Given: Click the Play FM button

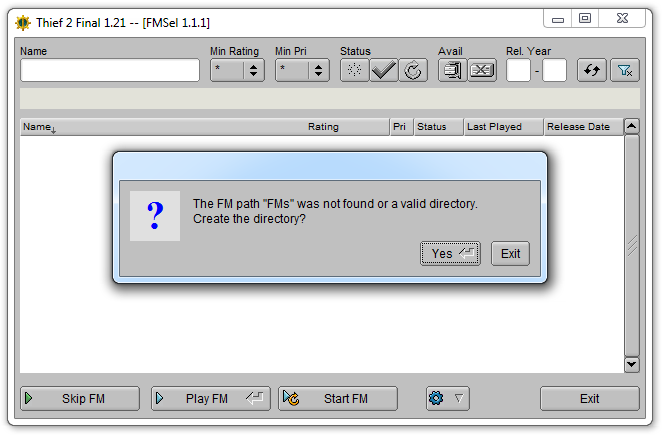Looking at the screenshot, I should [211, 398].
